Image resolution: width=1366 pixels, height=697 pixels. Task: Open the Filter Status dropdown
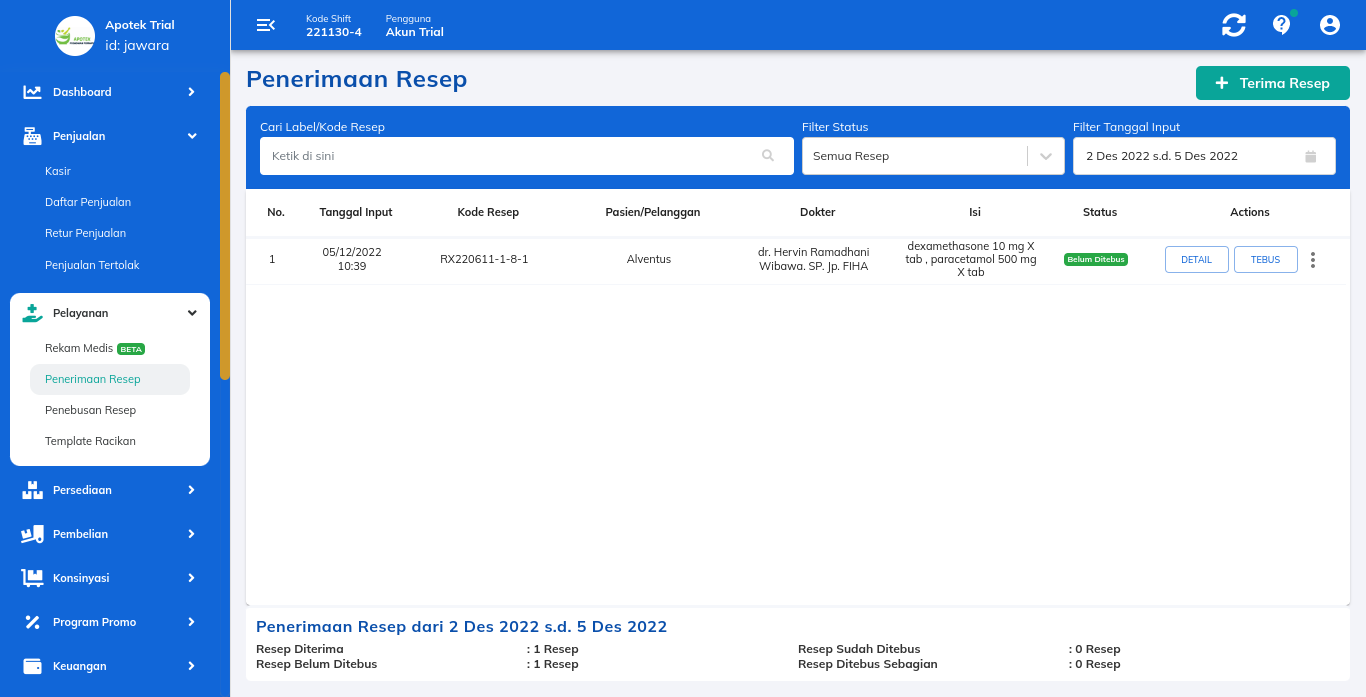pyautogui.click(x=932, y=156)
